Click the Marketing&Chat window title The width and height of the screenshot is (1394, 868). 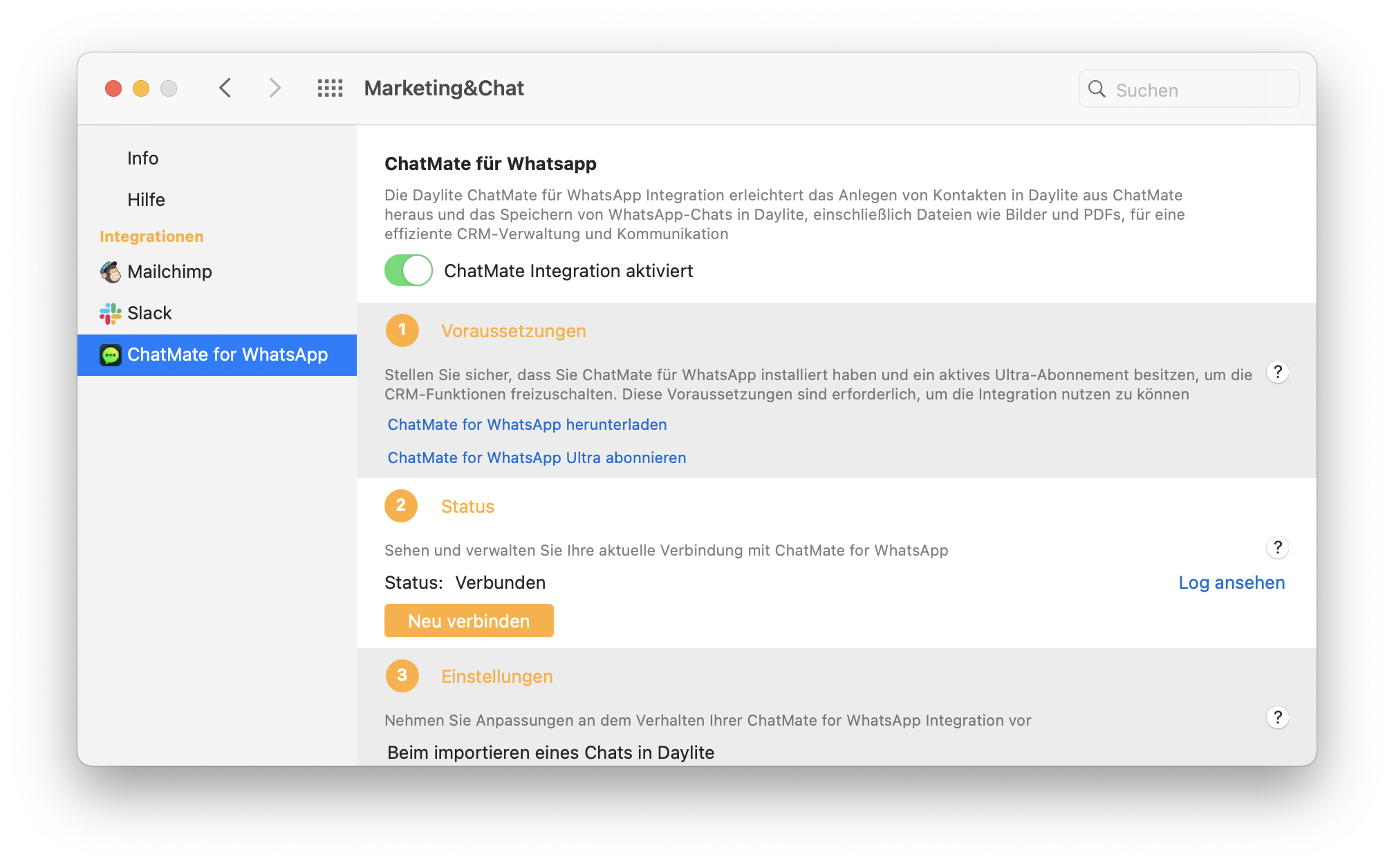[x=444, y=88]
